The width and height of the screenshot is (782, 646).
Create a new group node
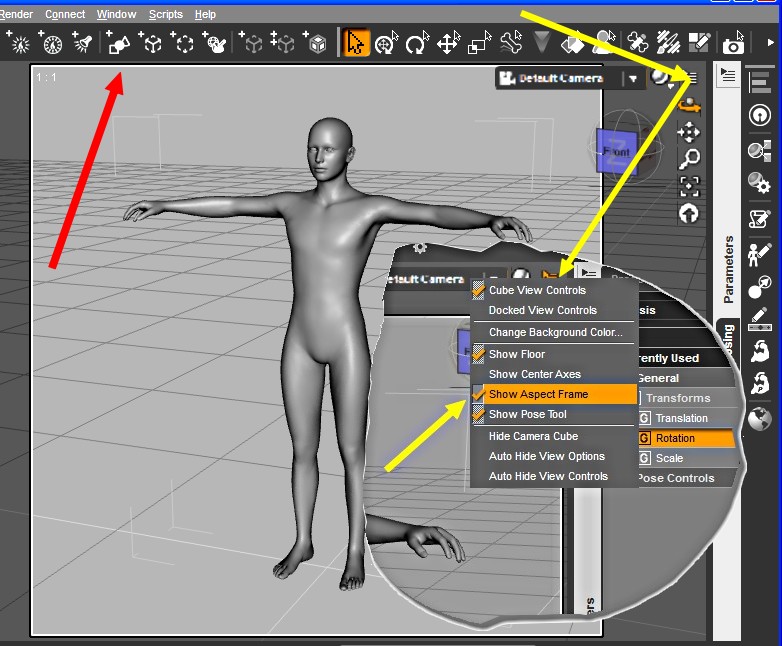click(183, 43)
